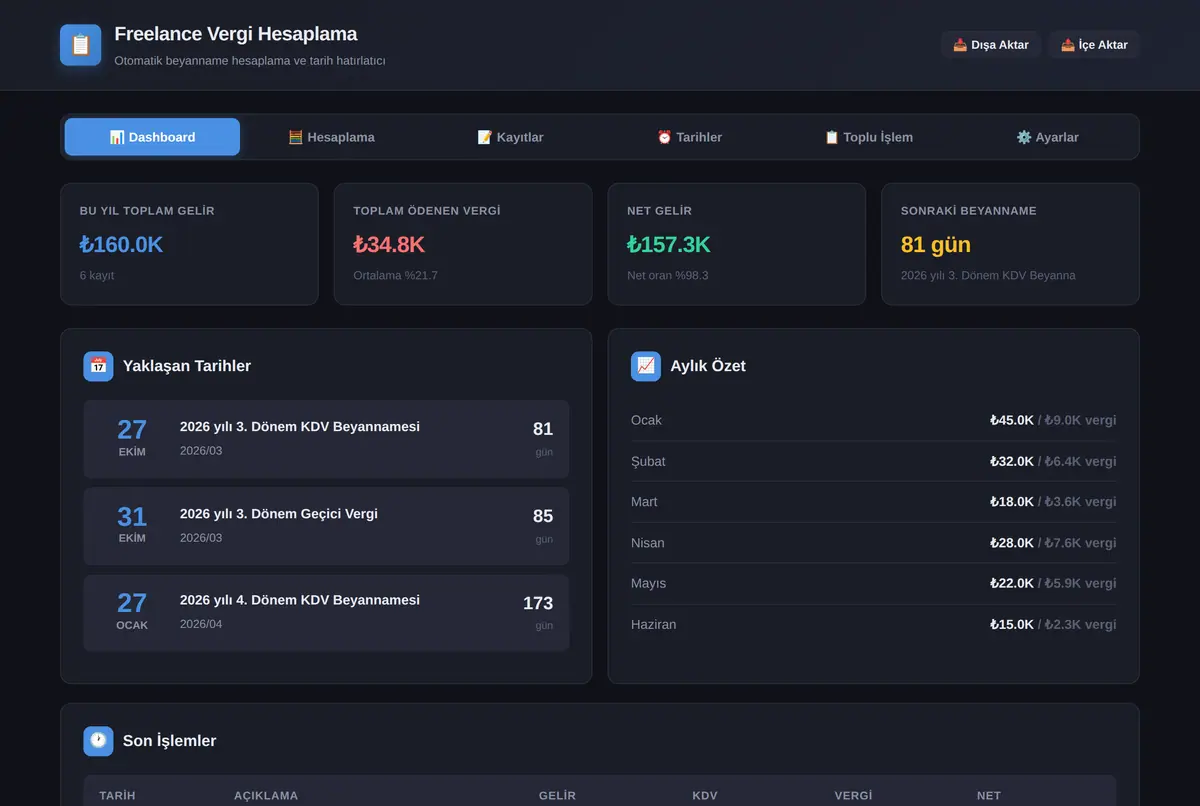Click the Net Gelir summary card

[737, 244]
